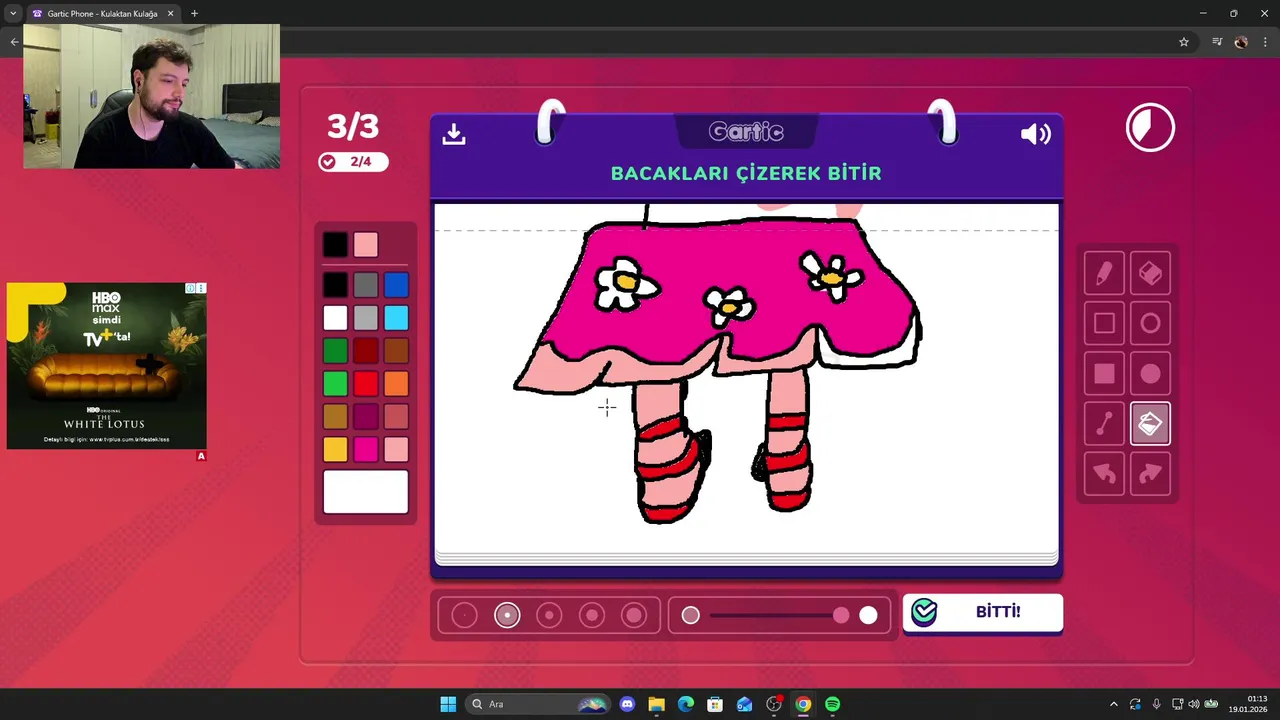Download the drawing with the download icon
Screen dimensions: 1280x720
(454, 134)
